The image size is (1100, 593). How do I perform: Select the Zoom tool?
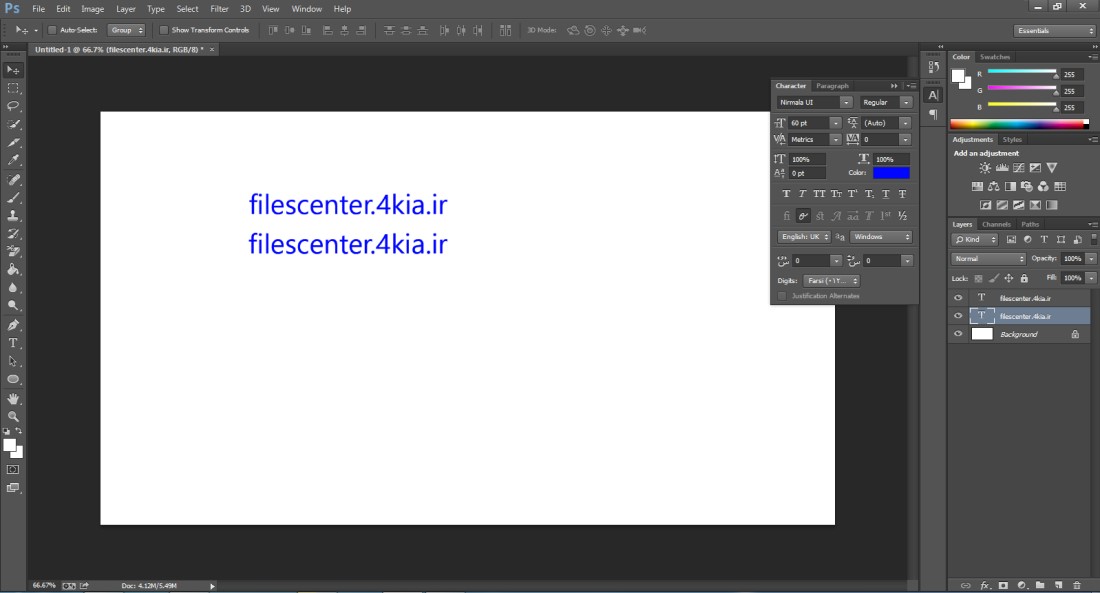tap(13, 416)
